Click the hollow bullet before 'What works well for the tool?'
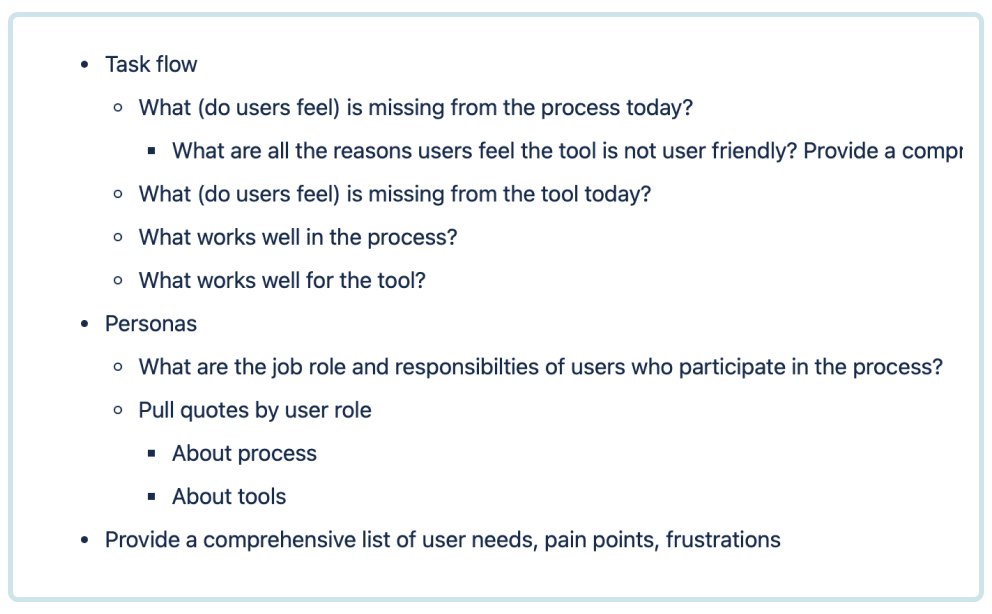Viewport: 992px width, 614px height. pos(118,280)
